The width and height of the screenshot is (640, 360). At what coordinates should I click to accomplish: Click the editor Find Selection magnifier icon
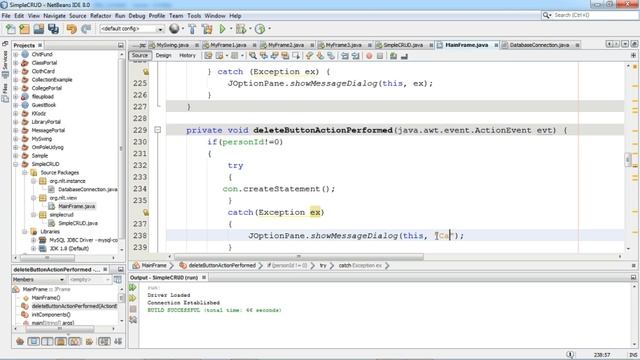click(253, 56)
